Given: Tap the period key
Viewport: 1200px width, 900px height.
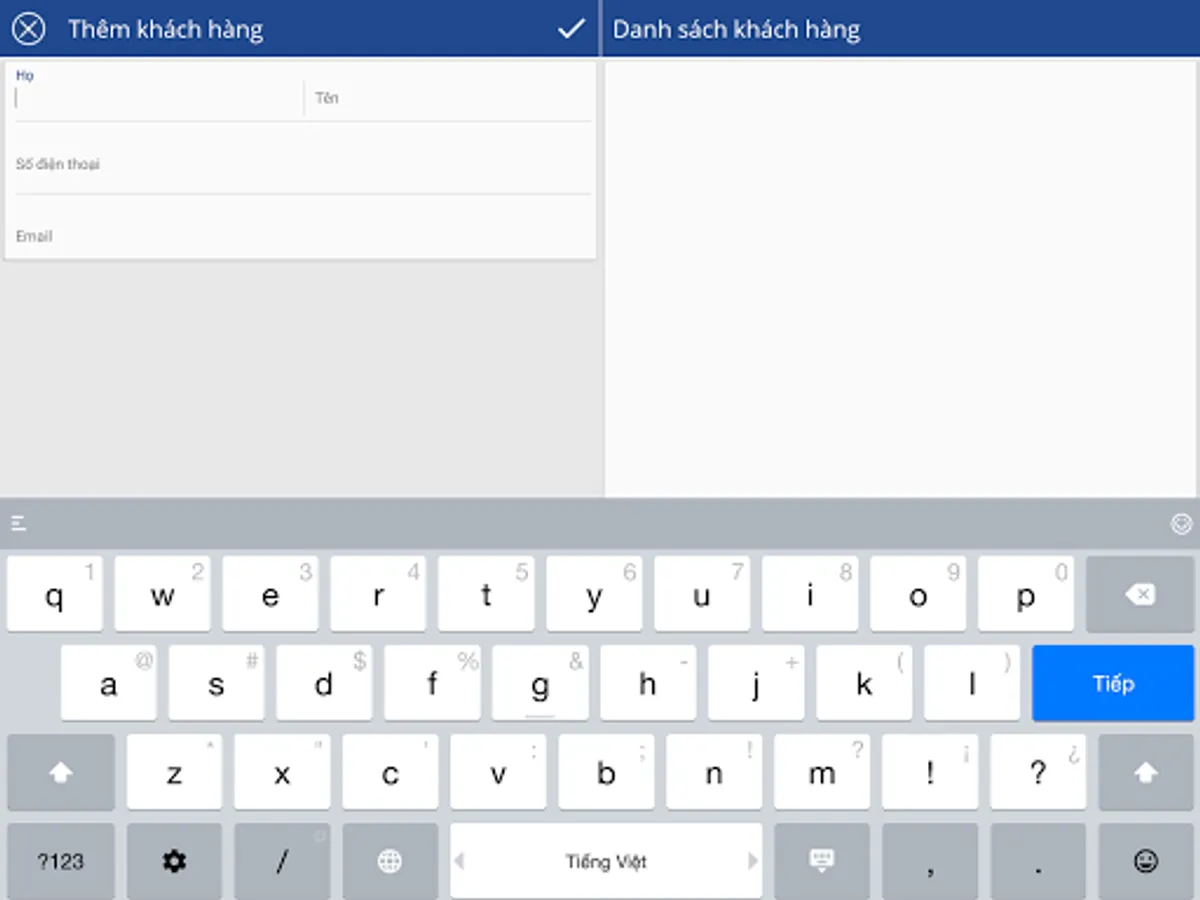Looking at the screenshot, I should pos(1038,861).
